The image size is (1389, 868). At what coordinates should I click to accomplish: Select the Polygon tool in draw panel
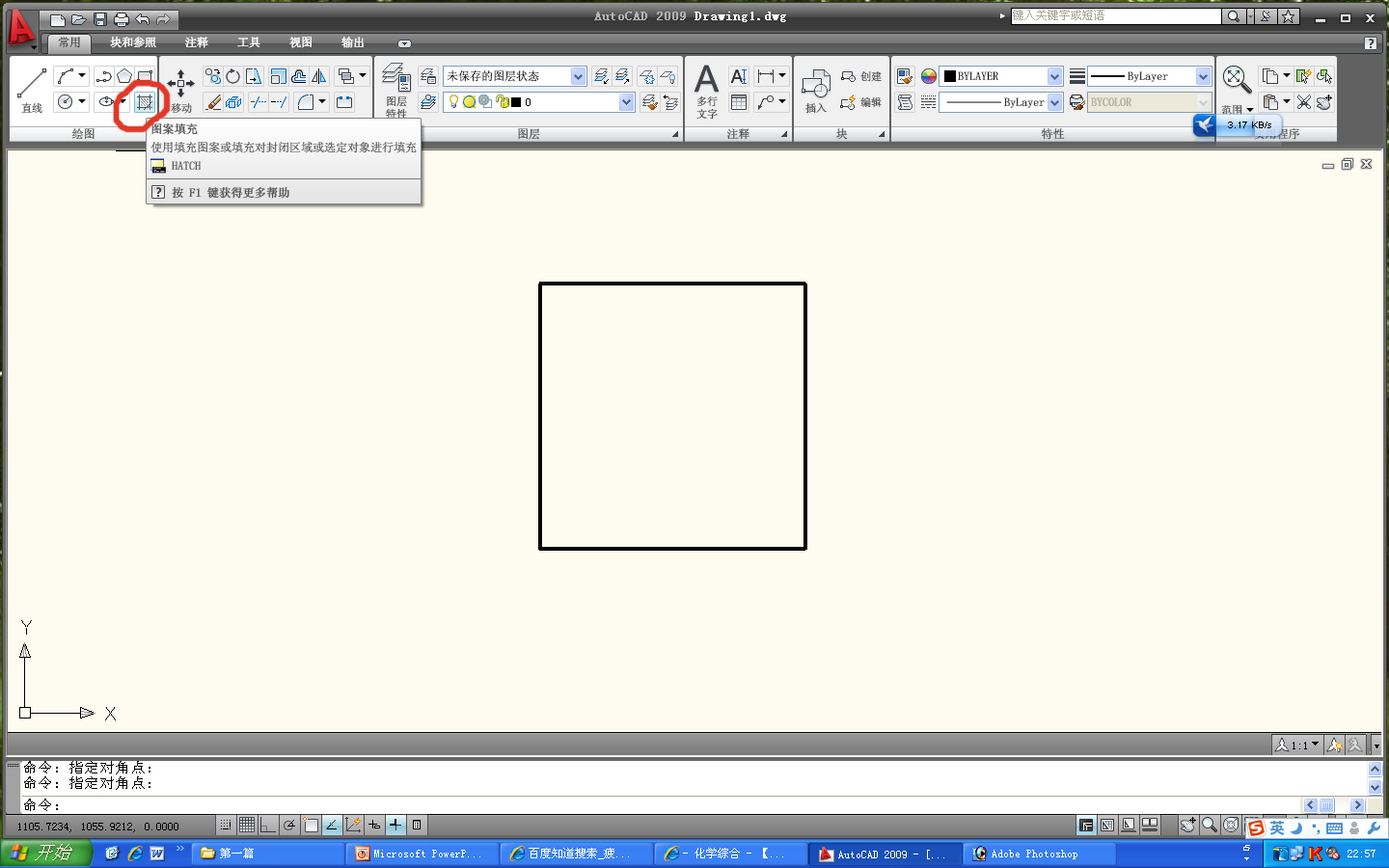(x=124, y=76)
